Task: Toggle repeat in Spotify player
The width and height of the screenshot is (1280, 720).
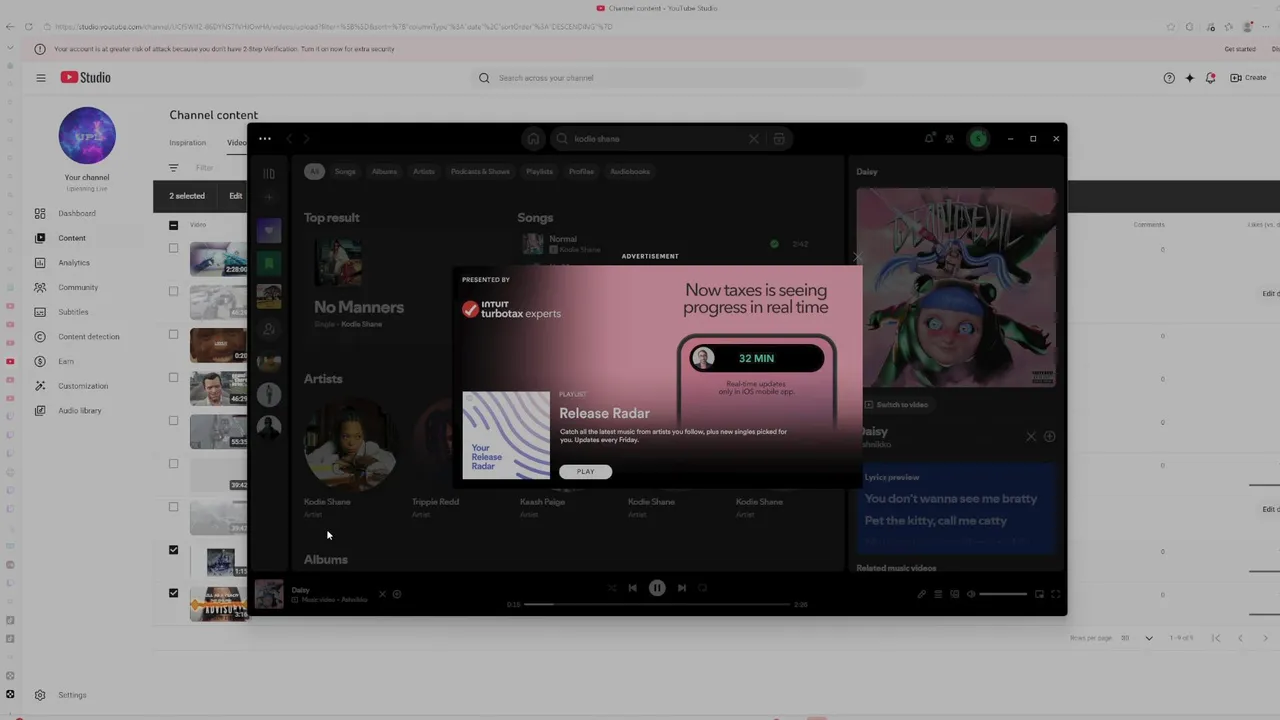Action: (703, 588)
